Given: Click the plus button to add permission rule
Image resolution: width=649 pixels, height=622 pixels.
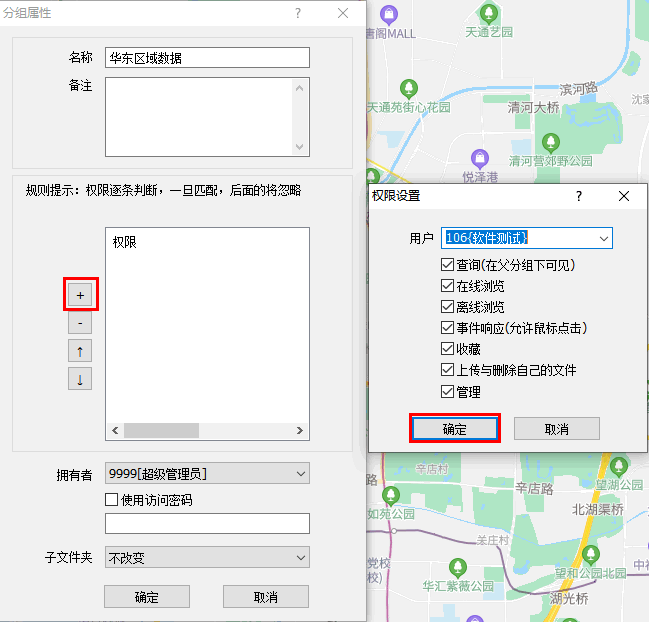Looking at the screenshot, I should click(x=80, y=295).
